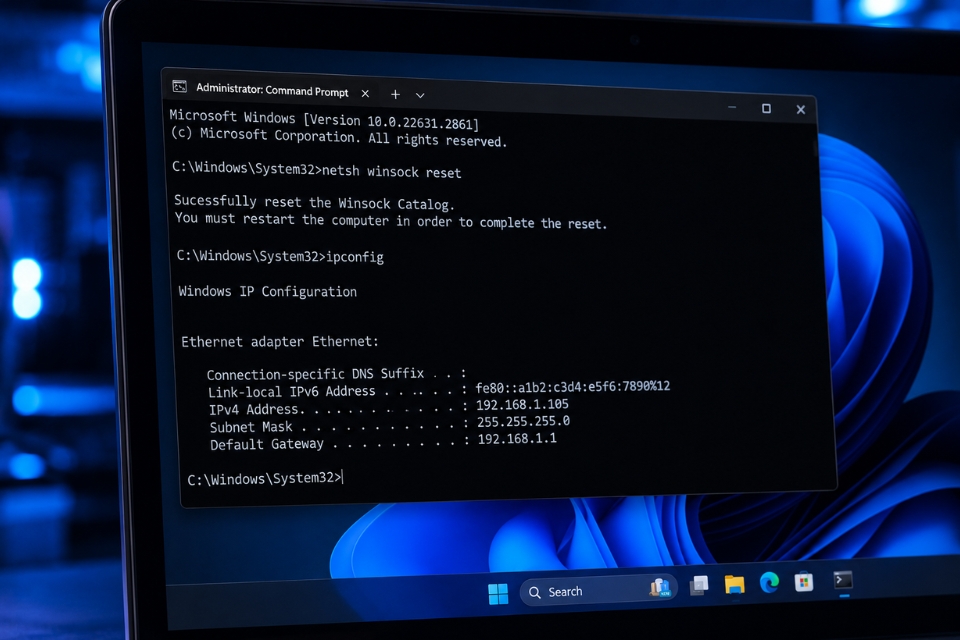Click 'Windows IP Configuration' heading text
The image size is (960, 640).
pos(268,291)
